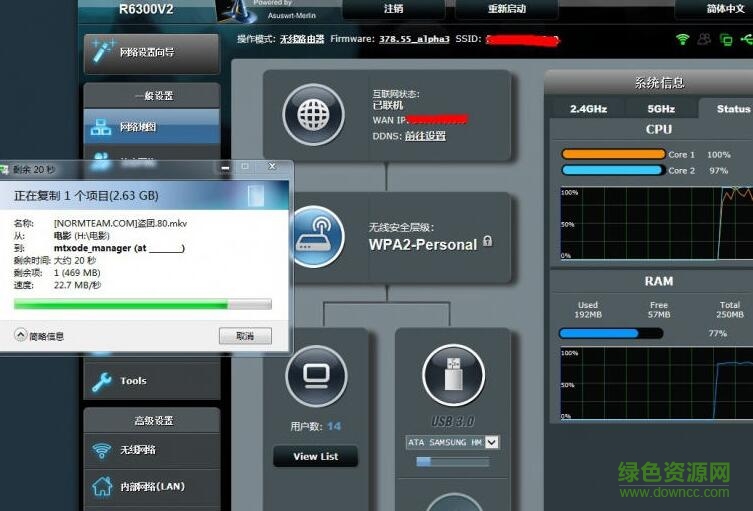Click the green file copy progress bar
Image resolution: width=753 pixels, height=511 pixels.
click(143, 304)
